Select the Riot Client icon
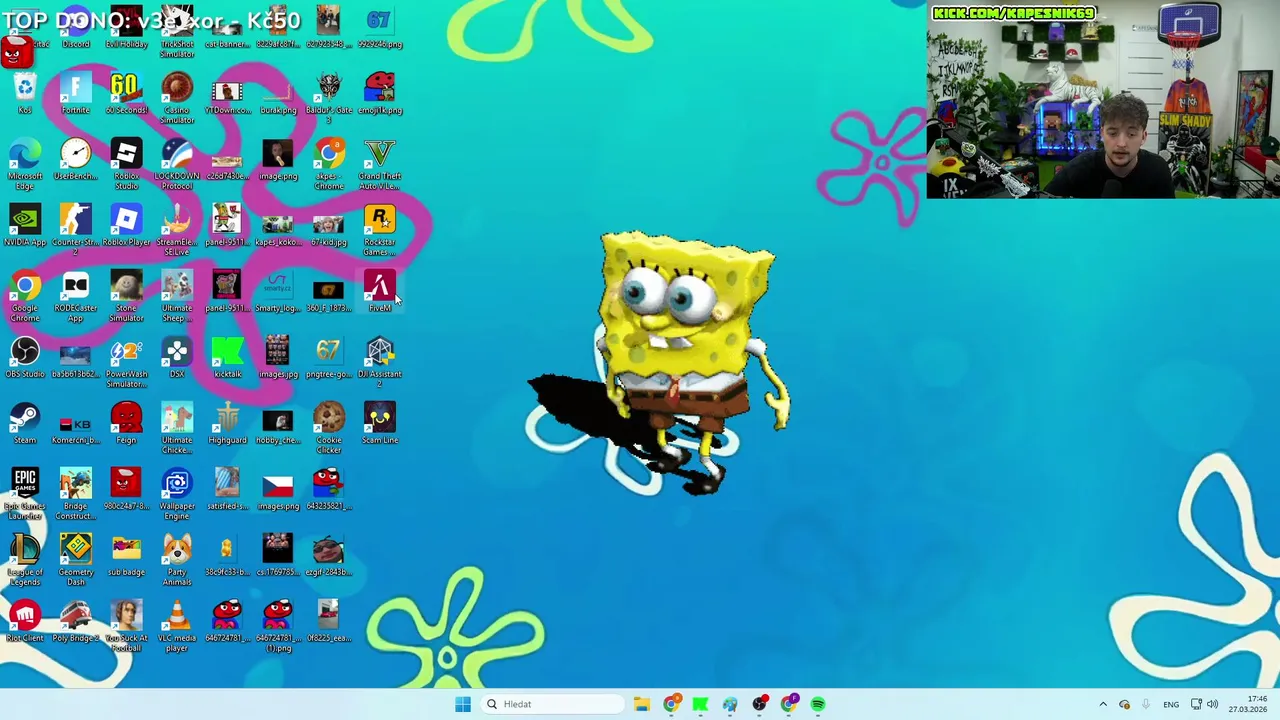The width and height of the screenshot is (1280, 720). click(25, 621)
